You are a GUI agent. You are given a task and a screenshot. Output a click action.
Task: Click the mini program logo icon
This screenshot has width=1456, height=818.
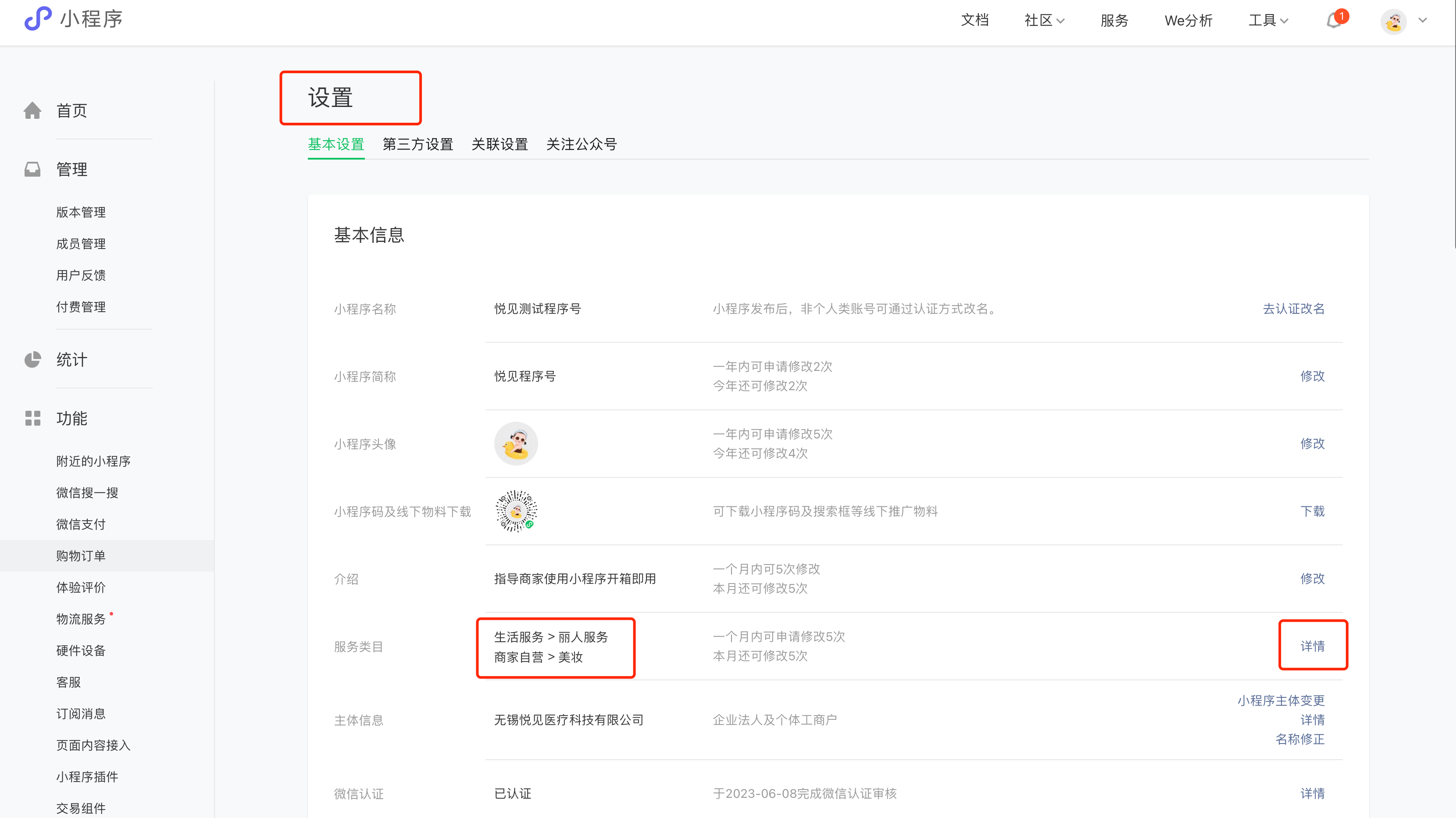pyautogui.click(x=38, y=19)
